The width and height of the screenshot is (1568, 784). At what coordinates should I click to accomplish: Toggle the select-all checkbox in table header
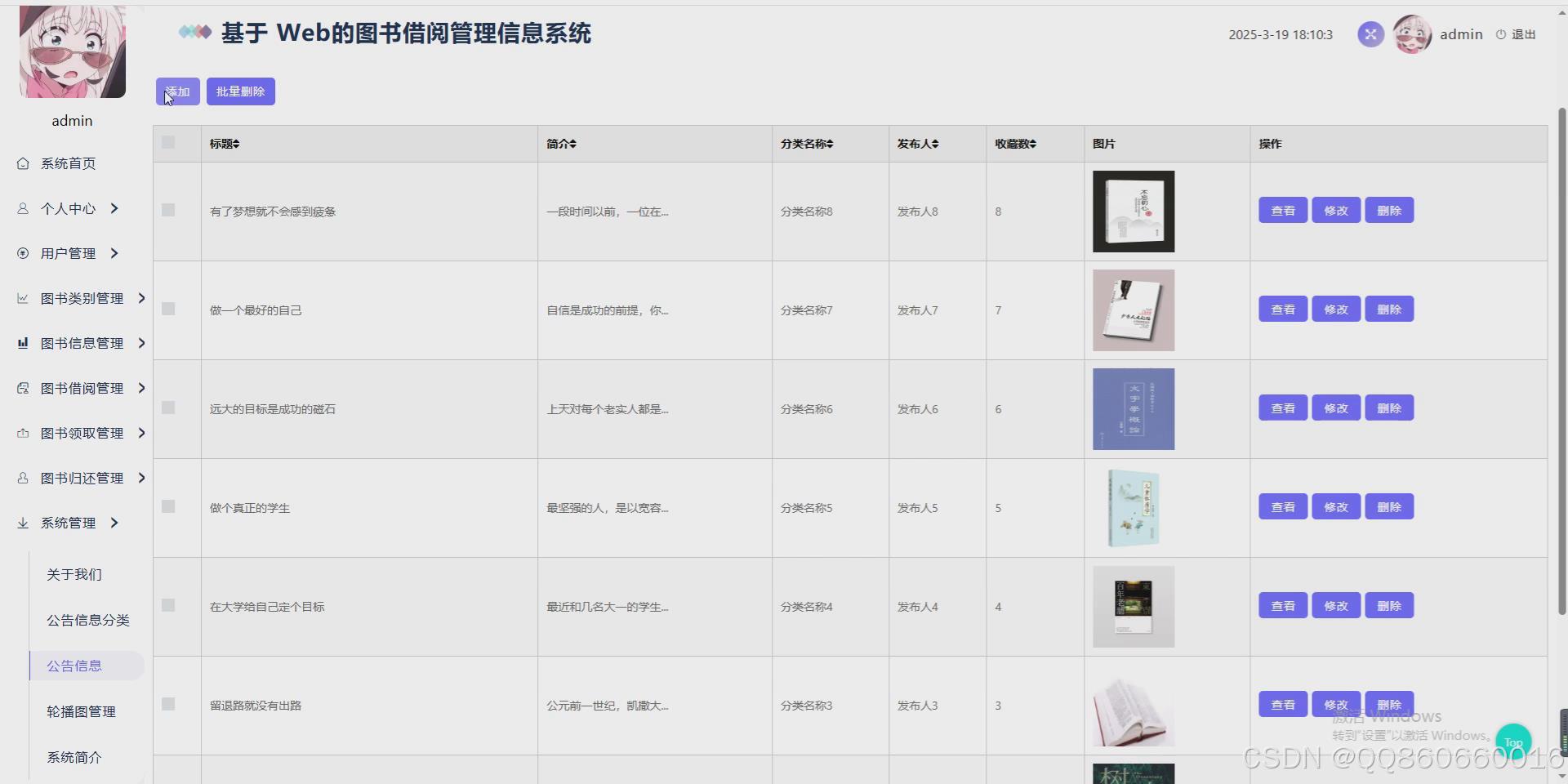coord(168,142)
